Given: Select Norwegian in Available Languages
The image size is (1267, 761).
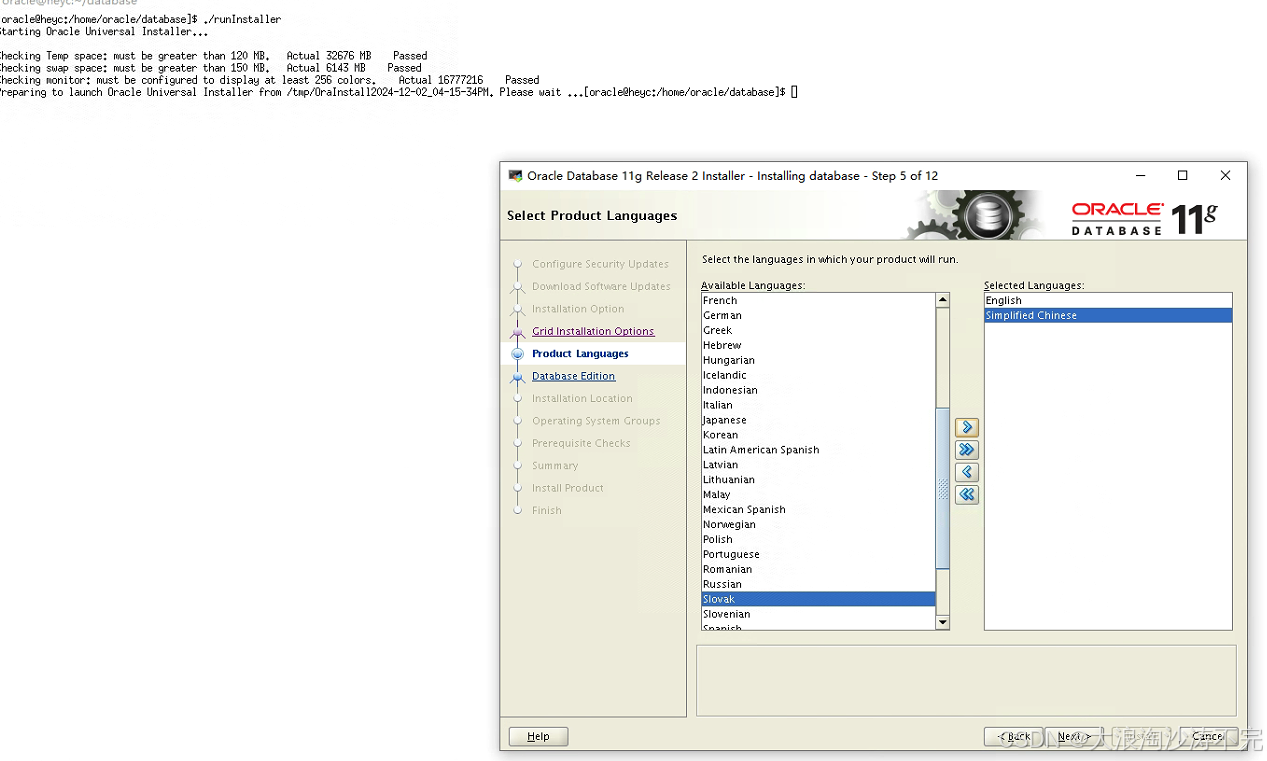Looking at the screenshot, I should (818, 525).
